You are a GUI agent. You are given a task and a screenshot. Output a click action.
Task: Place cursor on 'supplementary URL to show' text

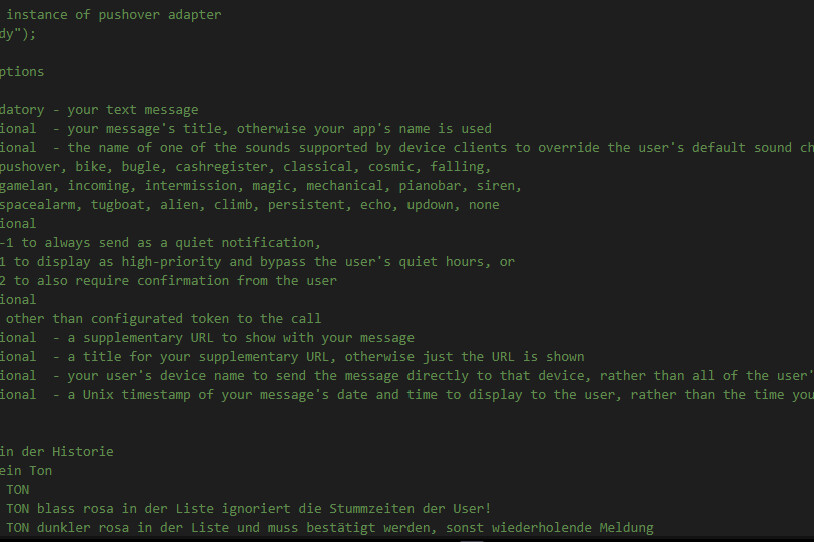(180, 337)
